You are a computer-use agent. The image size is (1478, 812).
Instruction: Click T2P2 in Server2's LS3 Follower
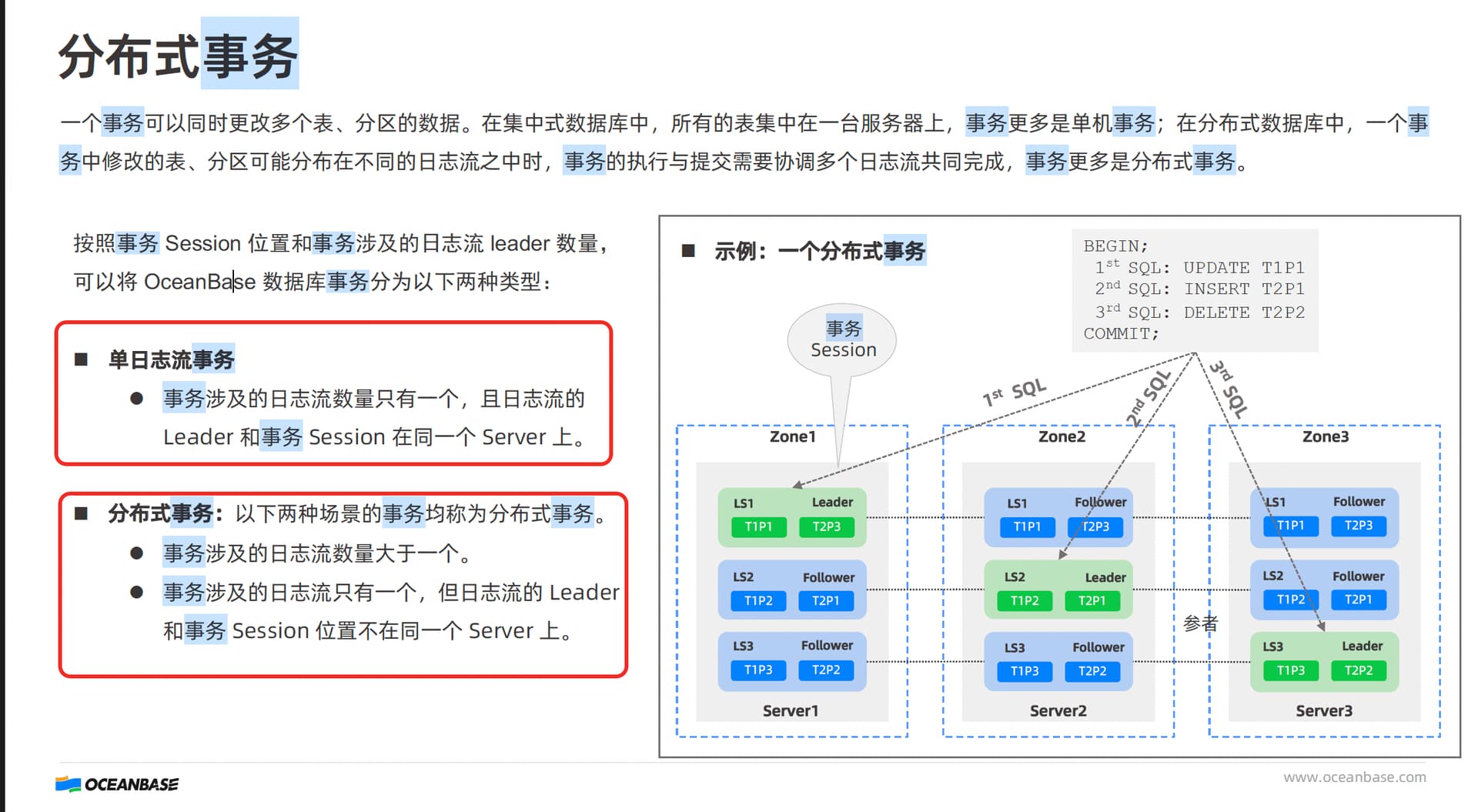coord(1092,671)
